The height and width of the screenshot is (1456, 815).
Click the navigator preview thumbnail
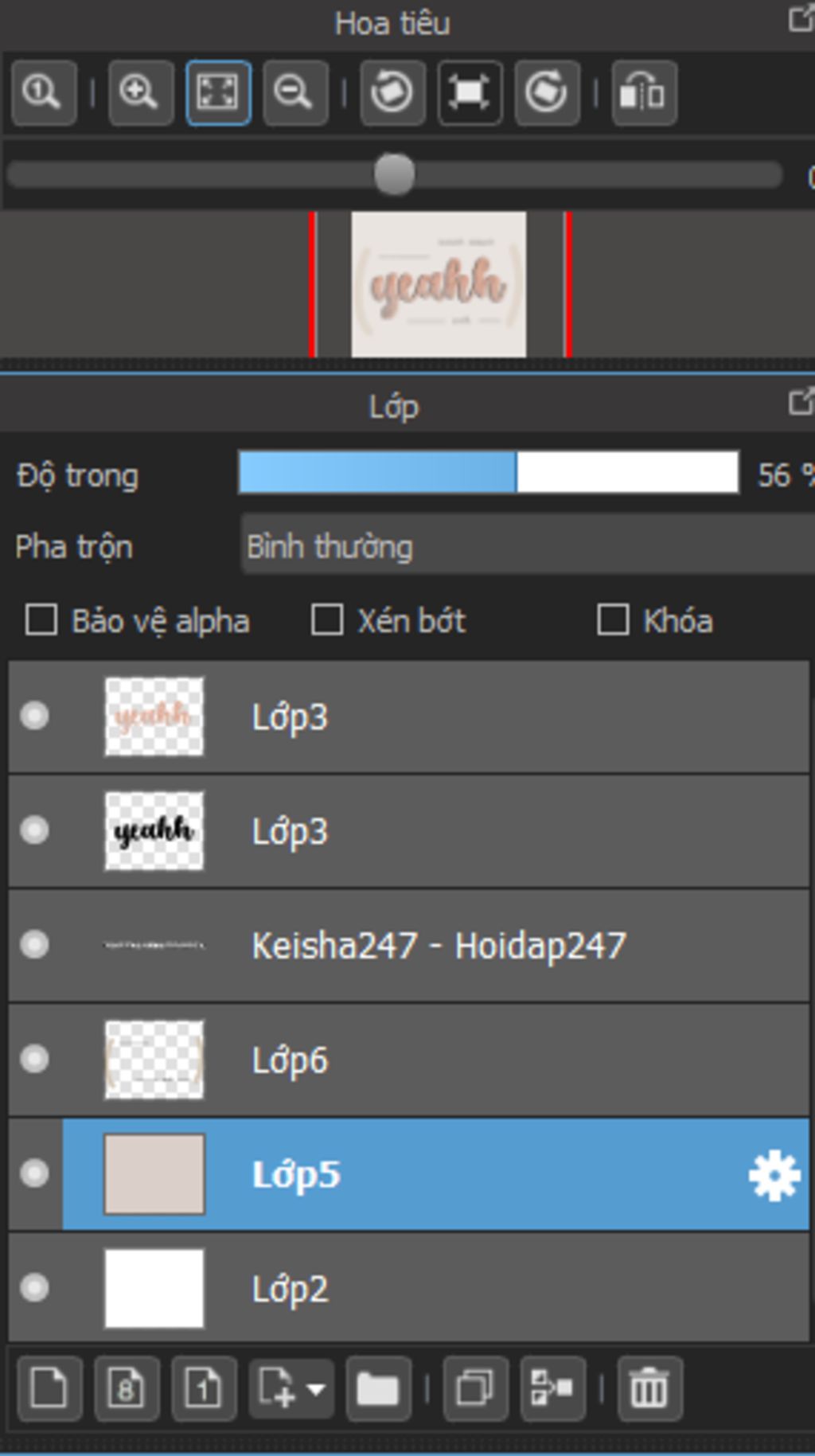[439, 284]
